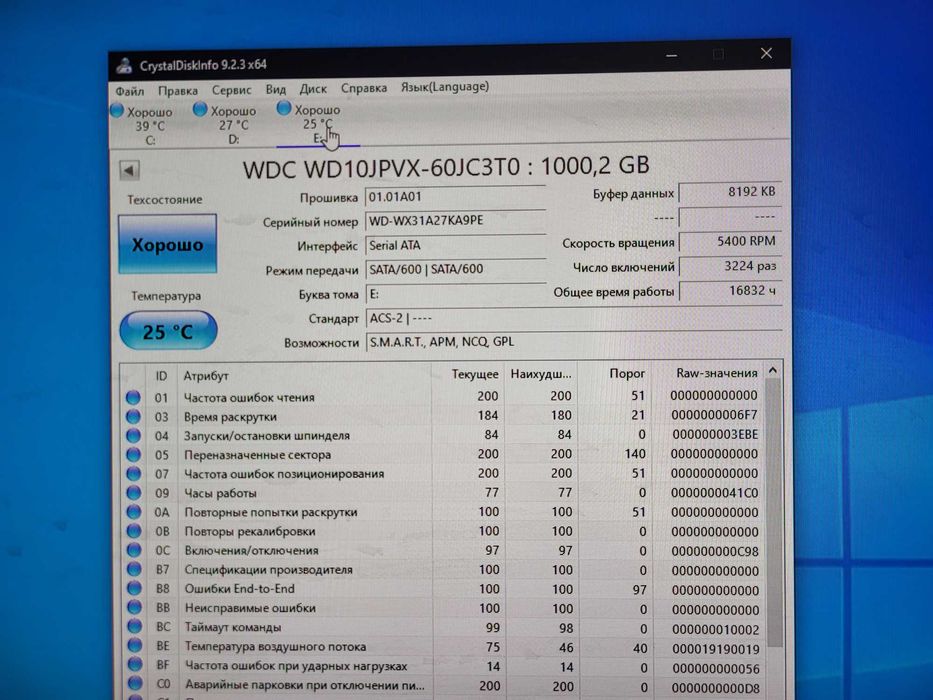Open the Справка menu

(364, 88)
